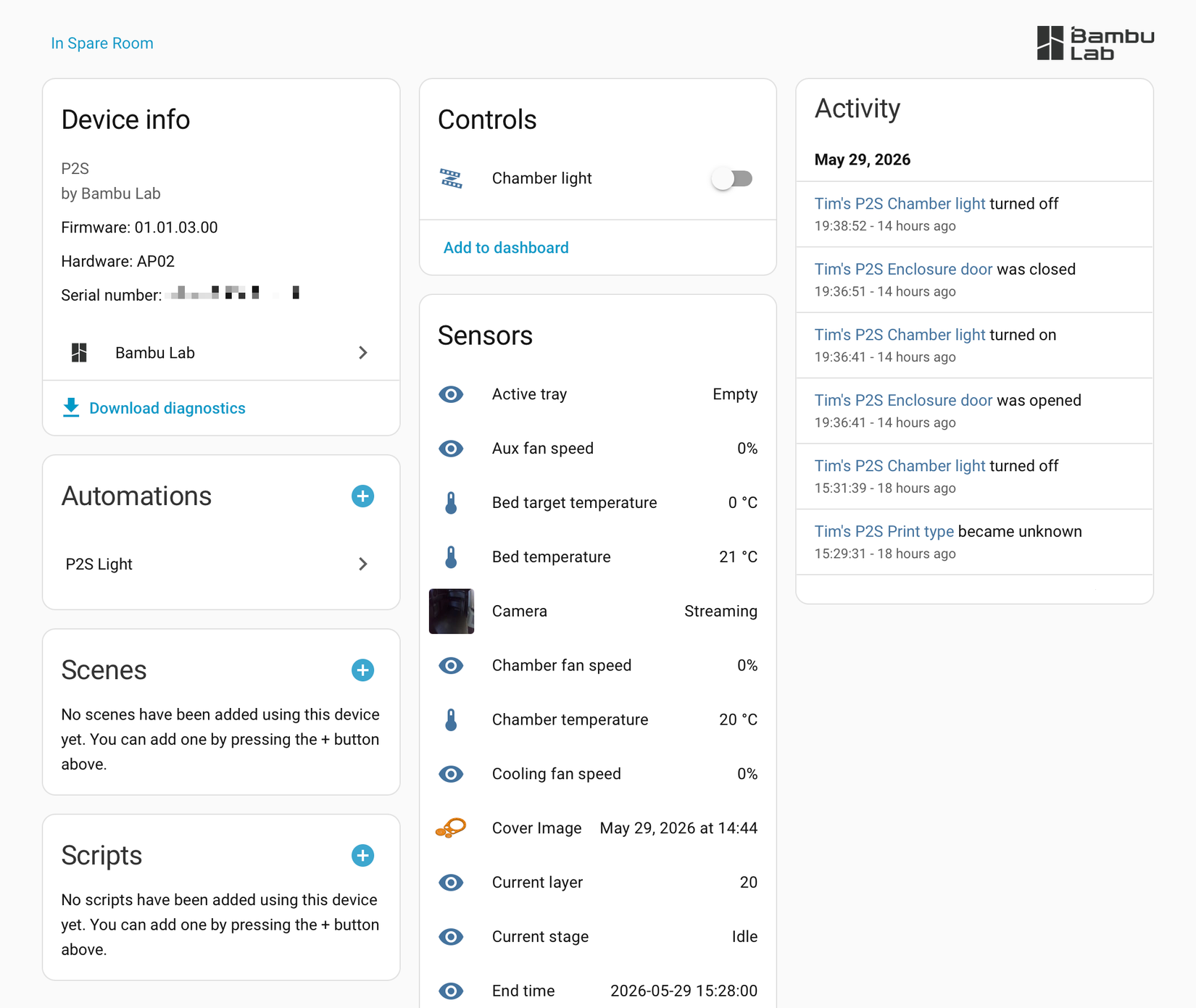Click the Current stage eye icon
Screen dimensions: 1196x1008
tap(451, 937)
